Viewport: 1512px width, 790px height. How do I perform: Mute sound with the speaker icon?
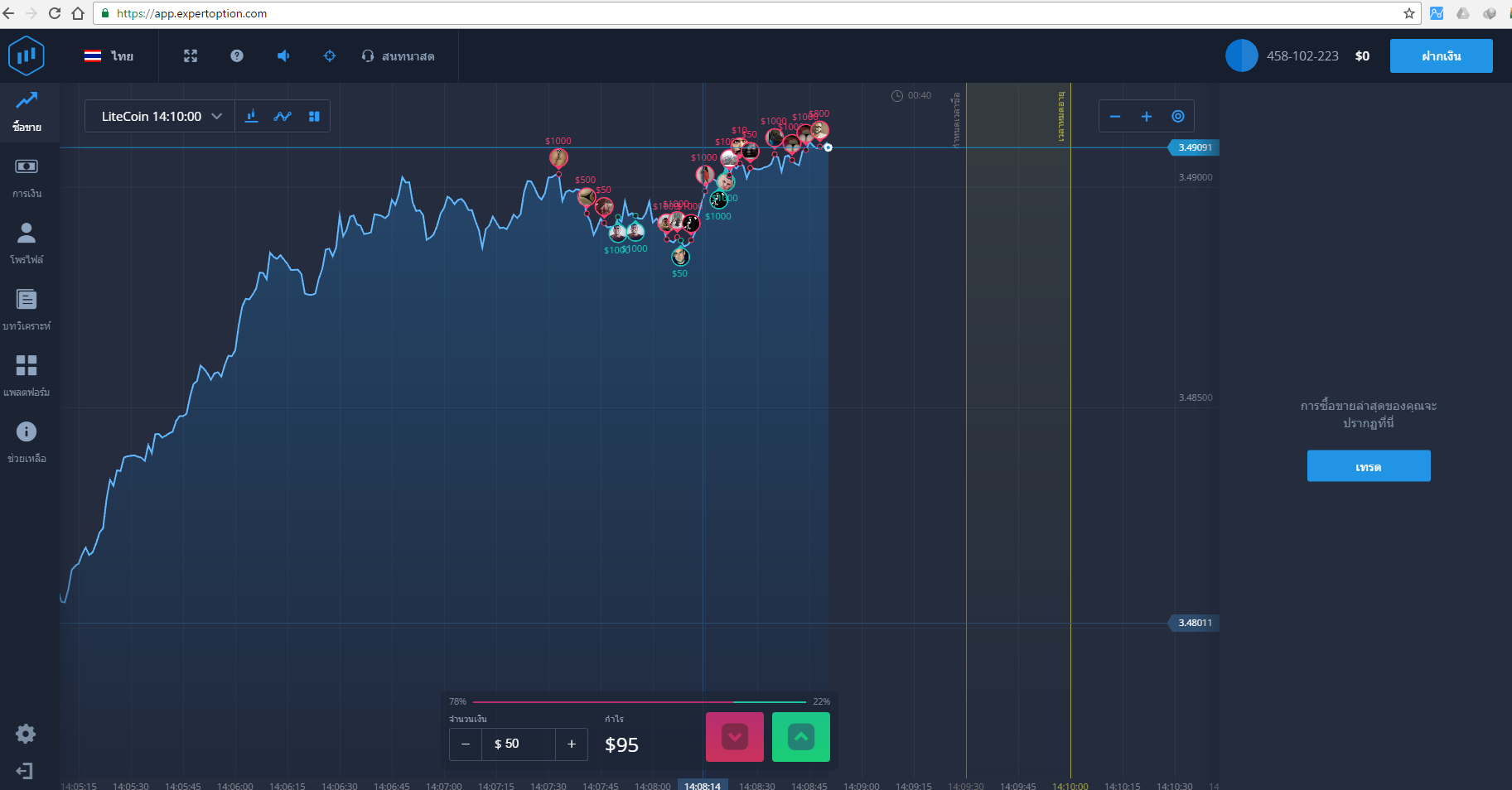coord(283,56)
